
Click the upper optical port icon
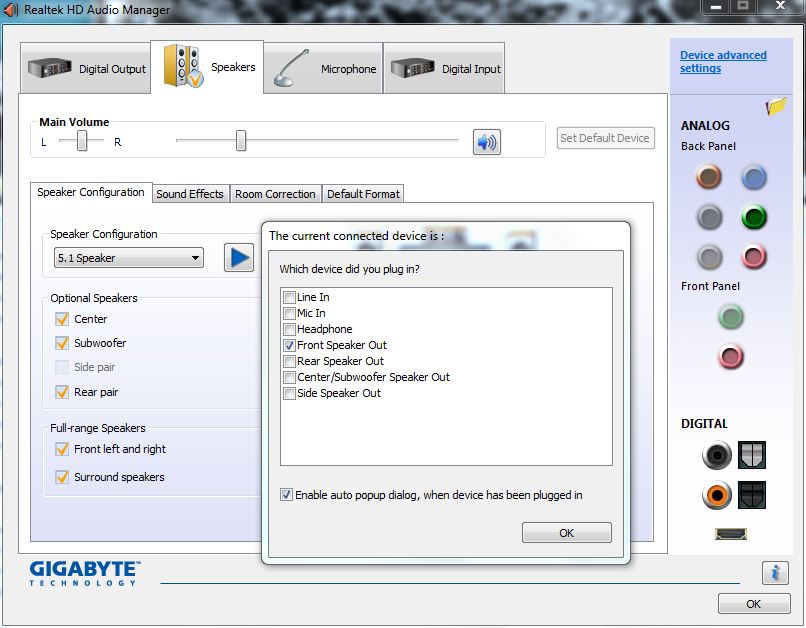(x=752, y=455)
